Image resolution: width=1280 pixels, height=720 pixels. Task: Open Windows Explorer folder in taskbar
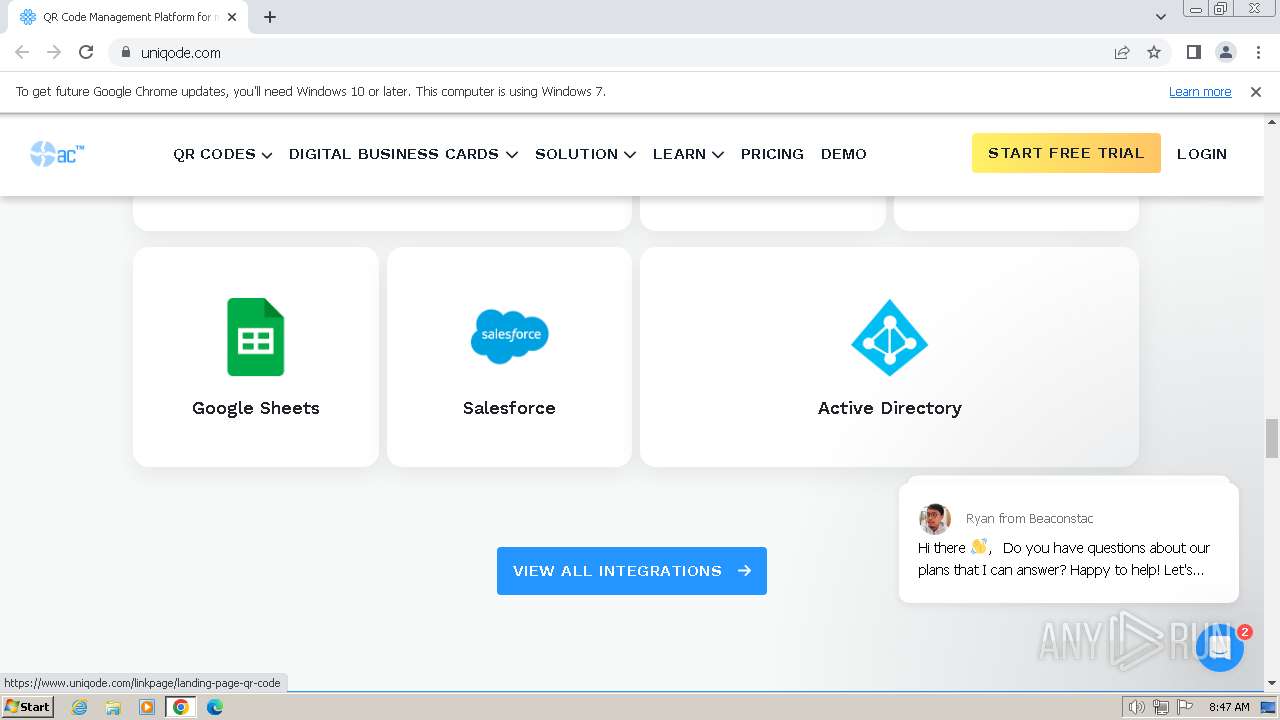click(113, 707)
